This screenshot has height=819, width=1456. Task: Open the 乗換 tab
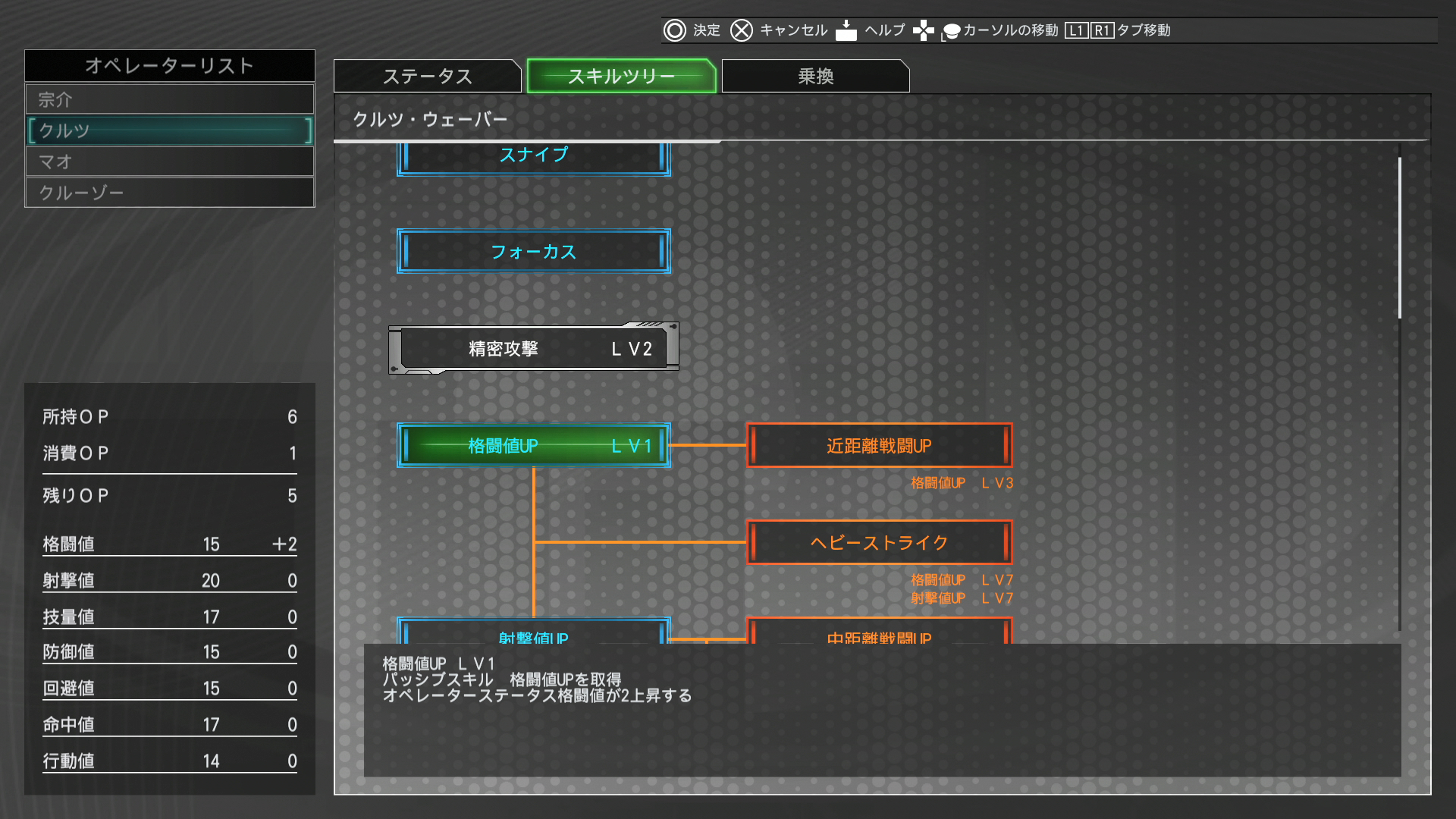coord(815,77)
